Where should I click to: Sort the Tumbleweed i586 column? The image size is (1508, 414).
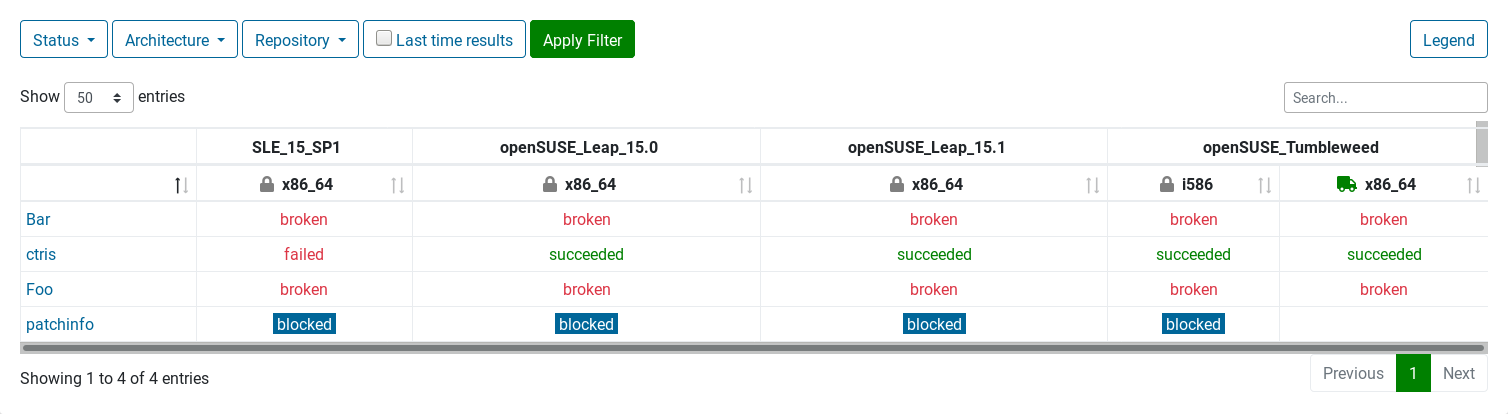tap(1264, 185)
